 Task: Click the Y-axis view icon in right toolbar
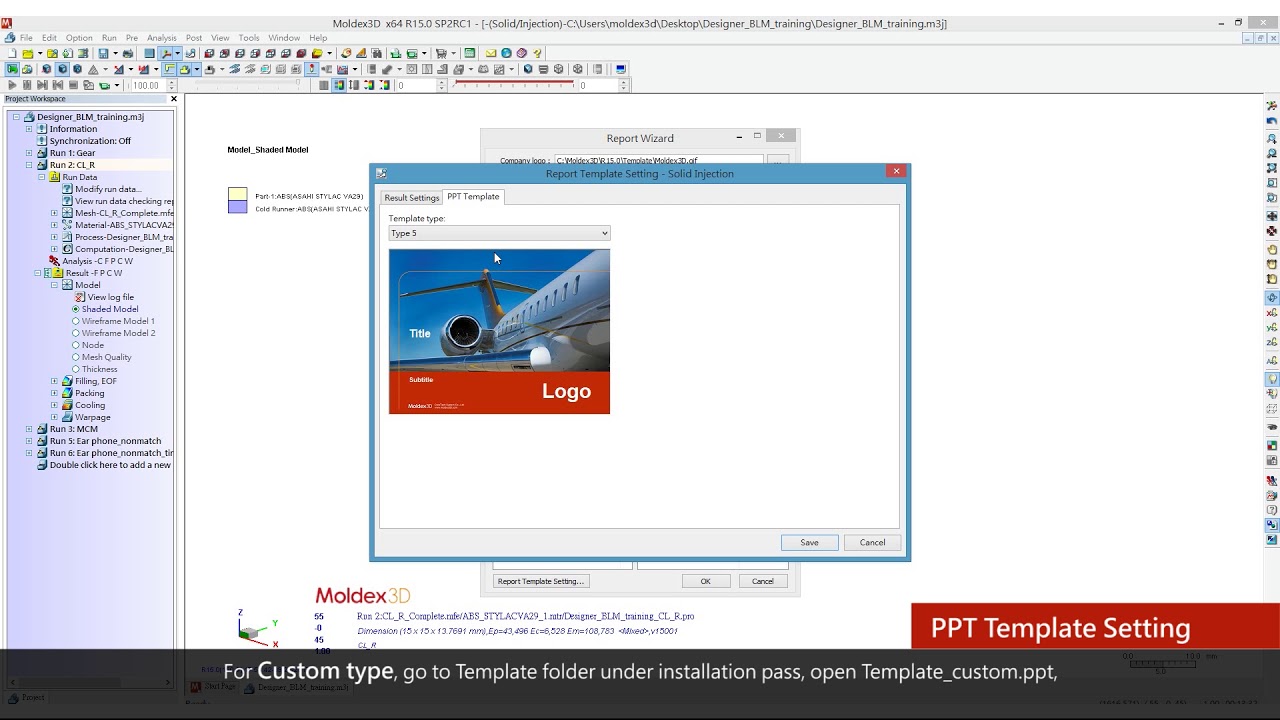(x=1272, y=327)
